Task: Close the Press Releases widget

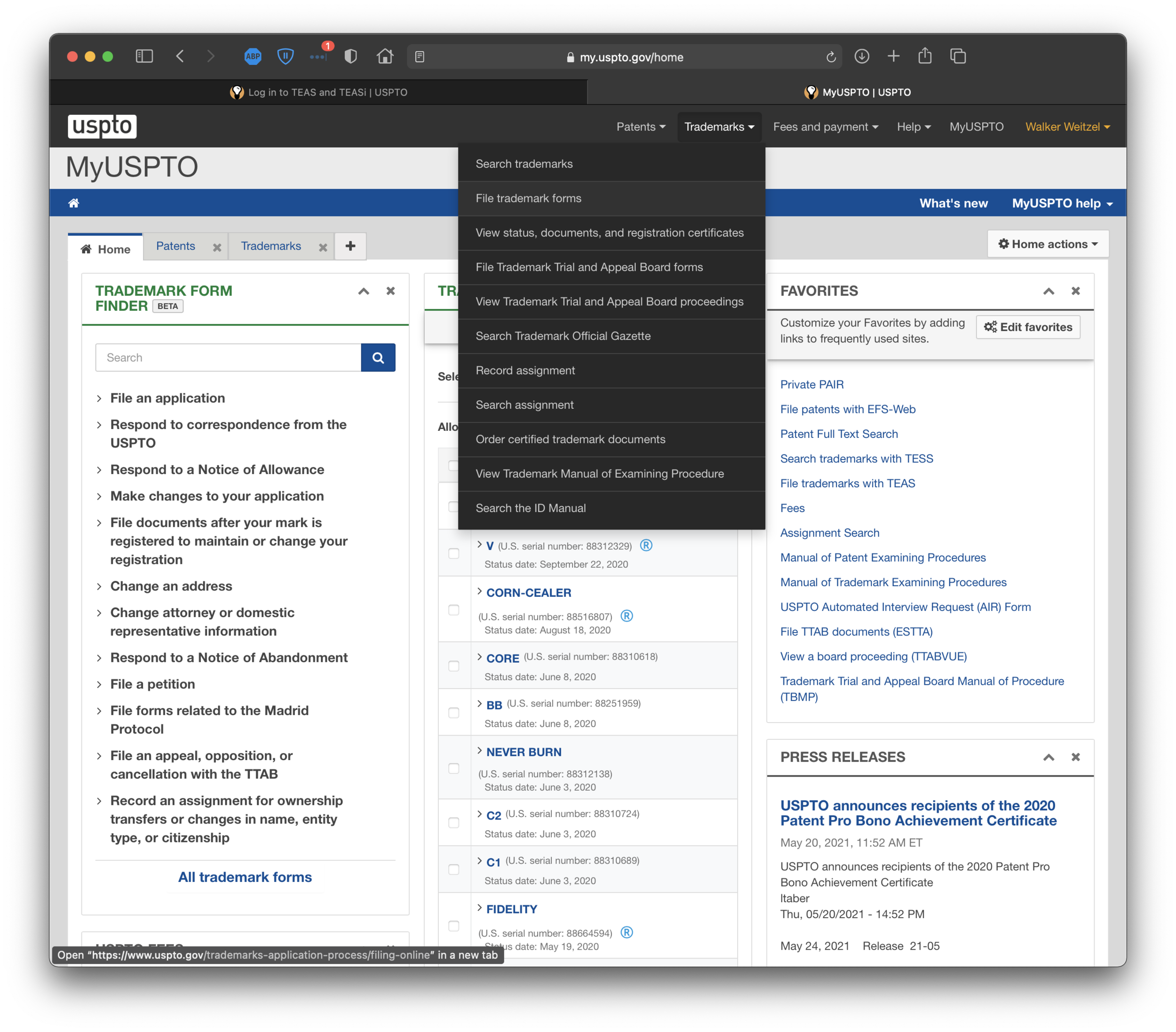Action: (x=1075, y=757)
